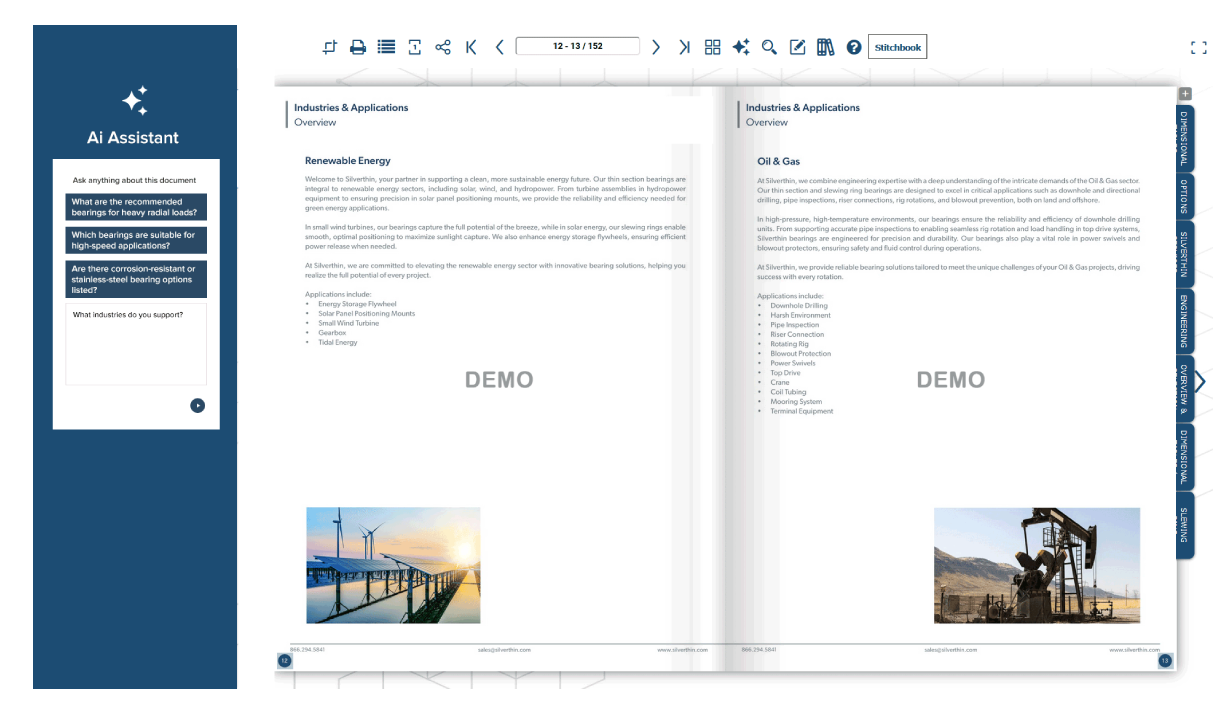This screenshot has height=713, width=1221.
Task: Open the print dialog
Action: click(358, 46)
